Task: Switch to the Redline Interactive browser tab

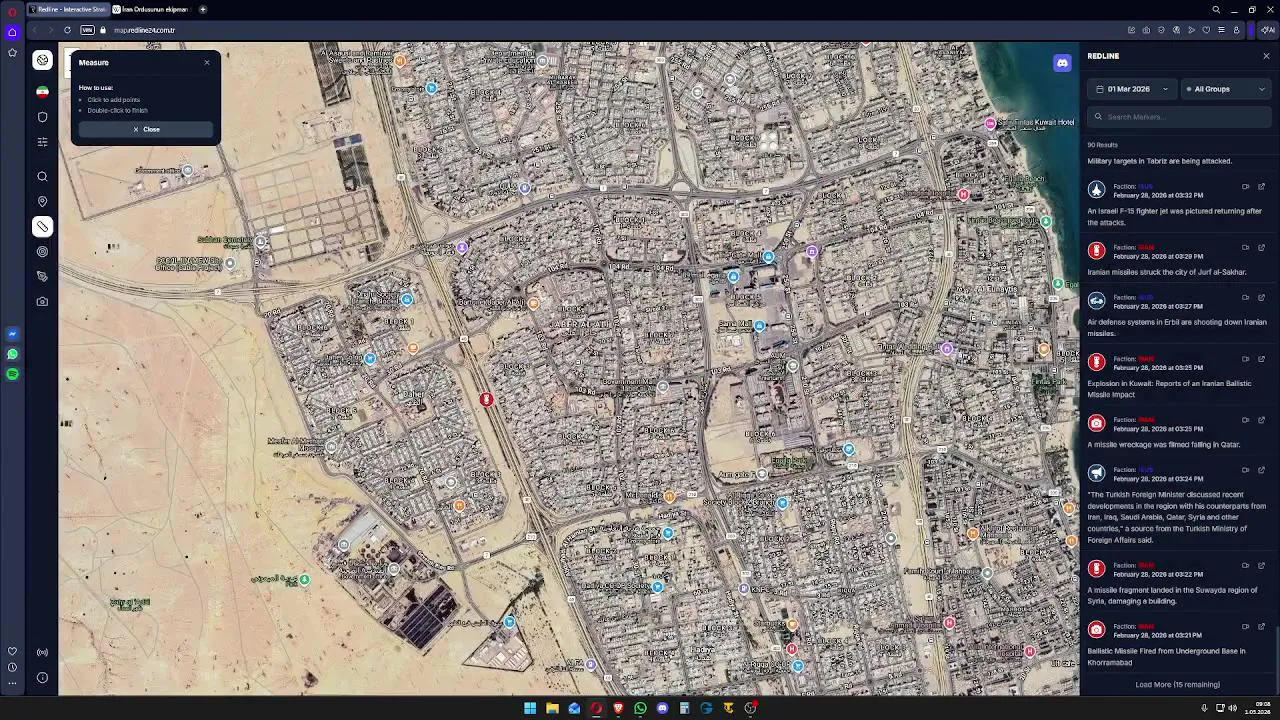Action: pyautogui.click(x=68, y=9)
